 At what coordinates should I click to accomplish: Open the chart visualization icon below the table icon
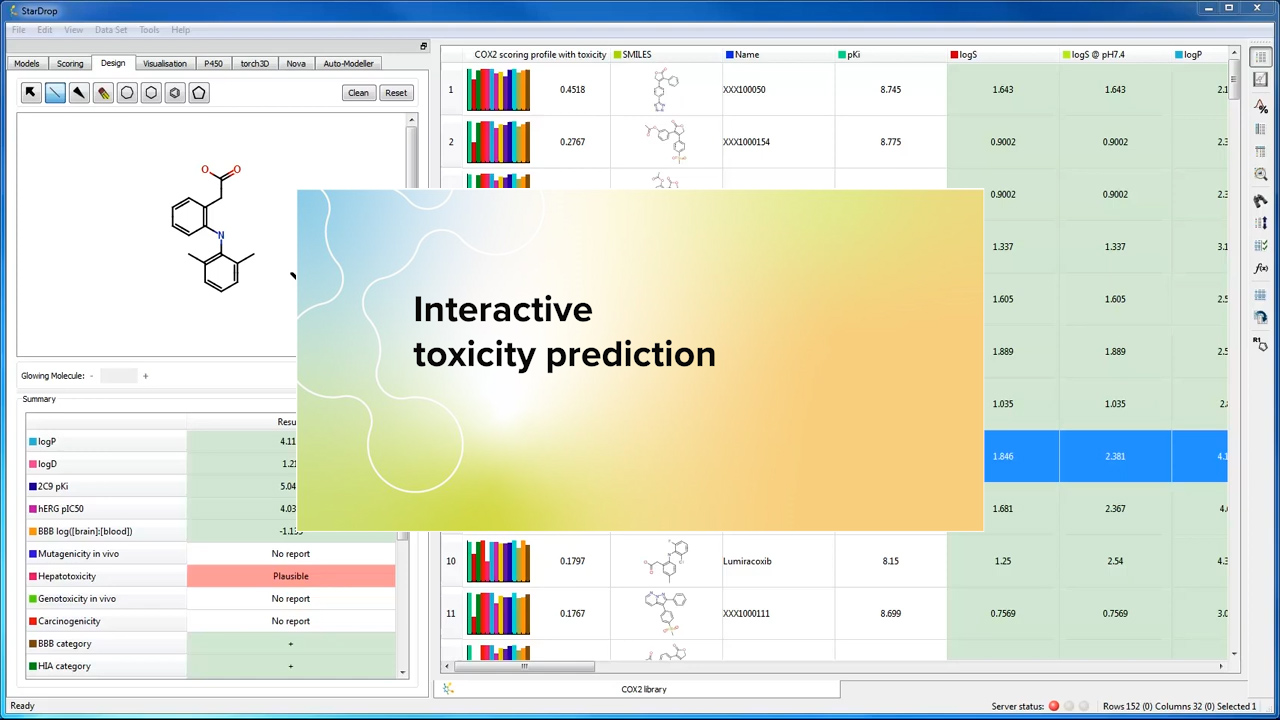[1261, 80]
